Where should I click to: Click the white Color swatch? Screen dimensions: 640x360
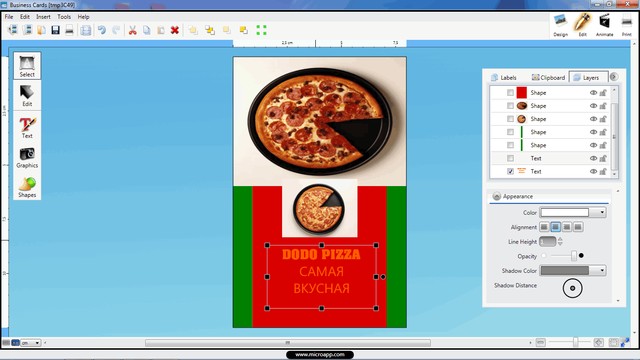point(564,212)
